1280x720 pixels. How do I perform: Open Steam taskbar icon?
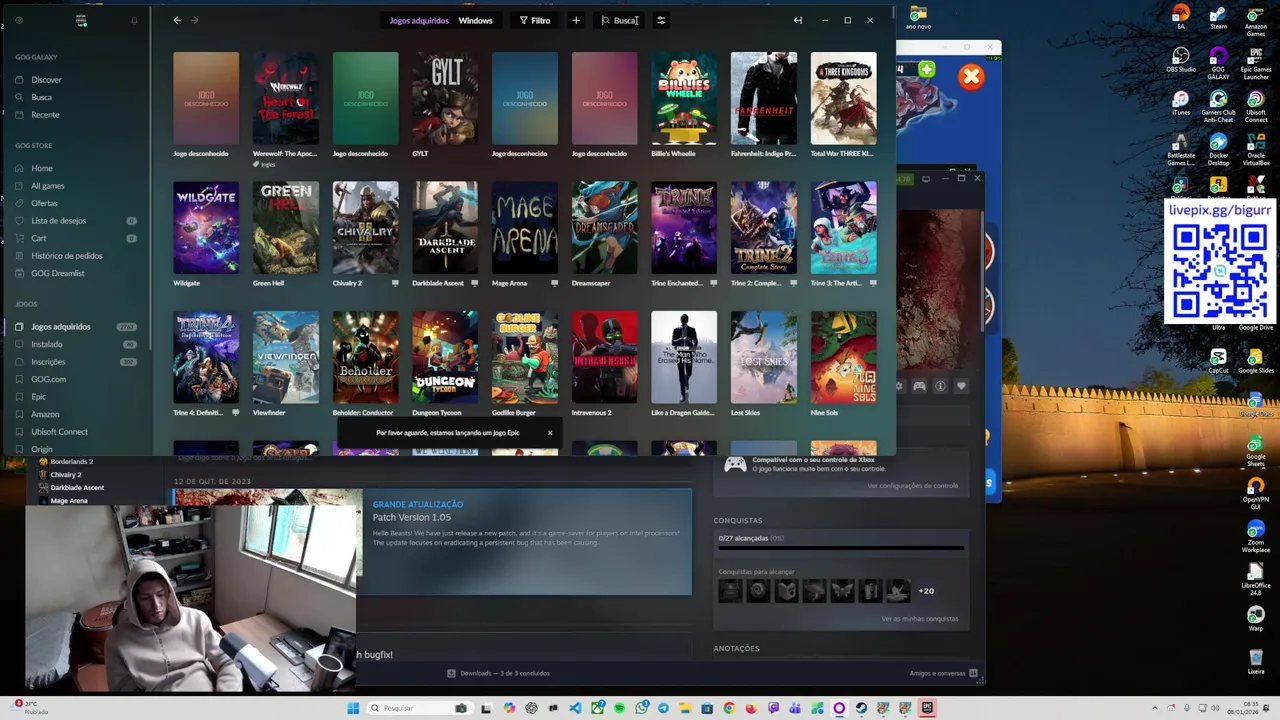click(861, 708)
